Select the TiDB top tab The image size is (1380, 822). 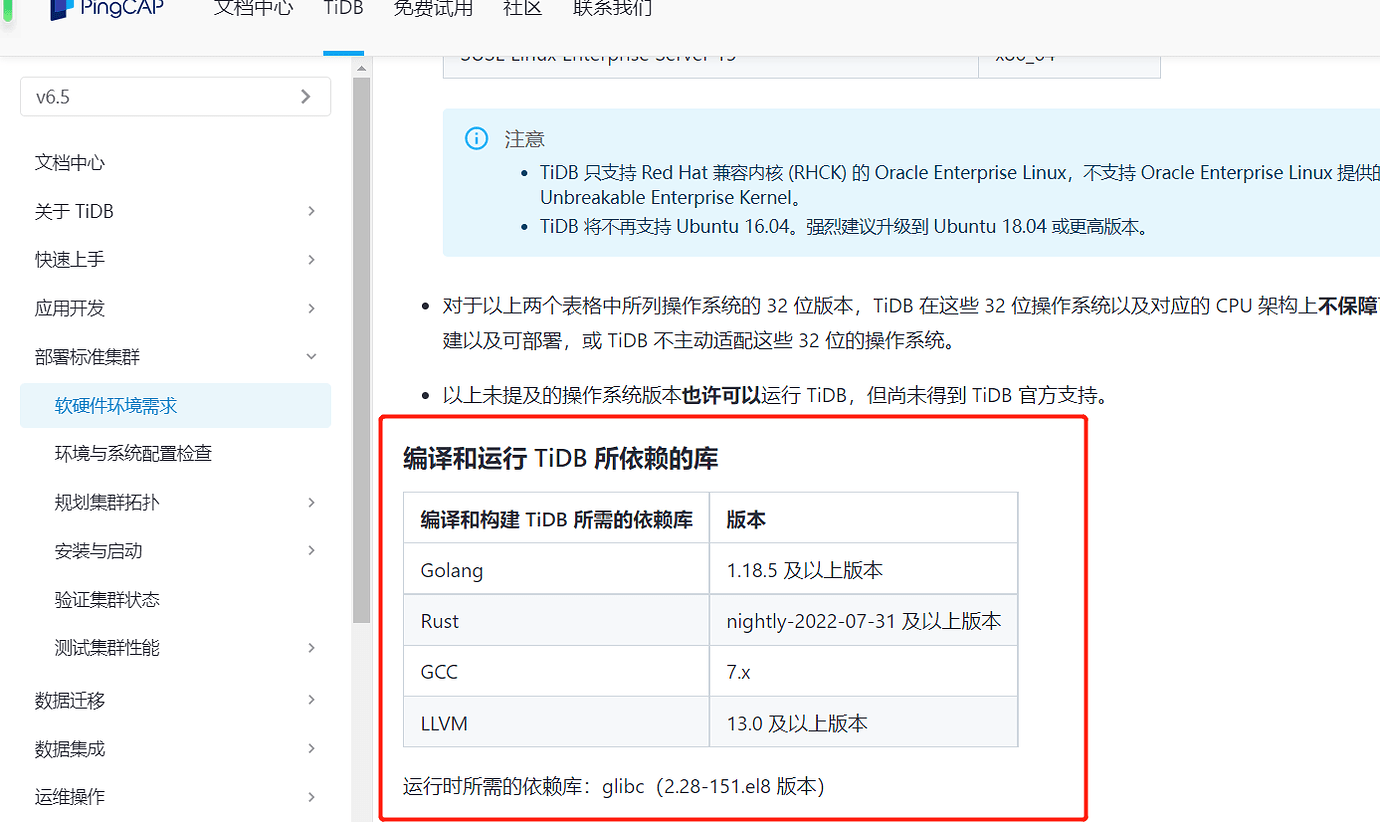pos(343,9)
